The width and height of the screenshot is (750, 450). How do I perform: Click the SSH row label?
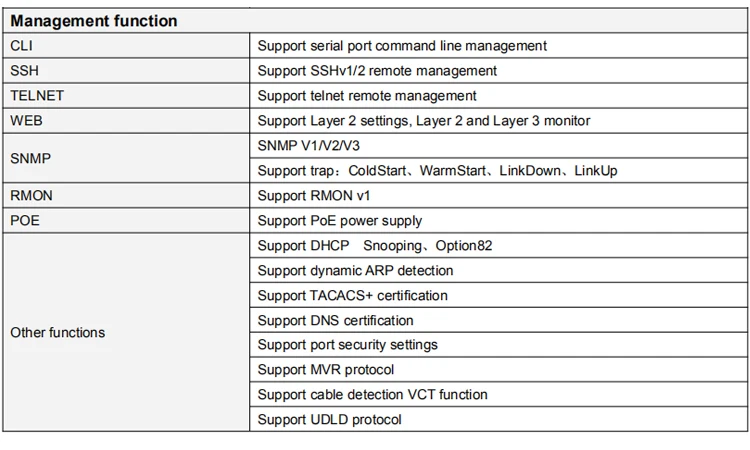point(24,71)
